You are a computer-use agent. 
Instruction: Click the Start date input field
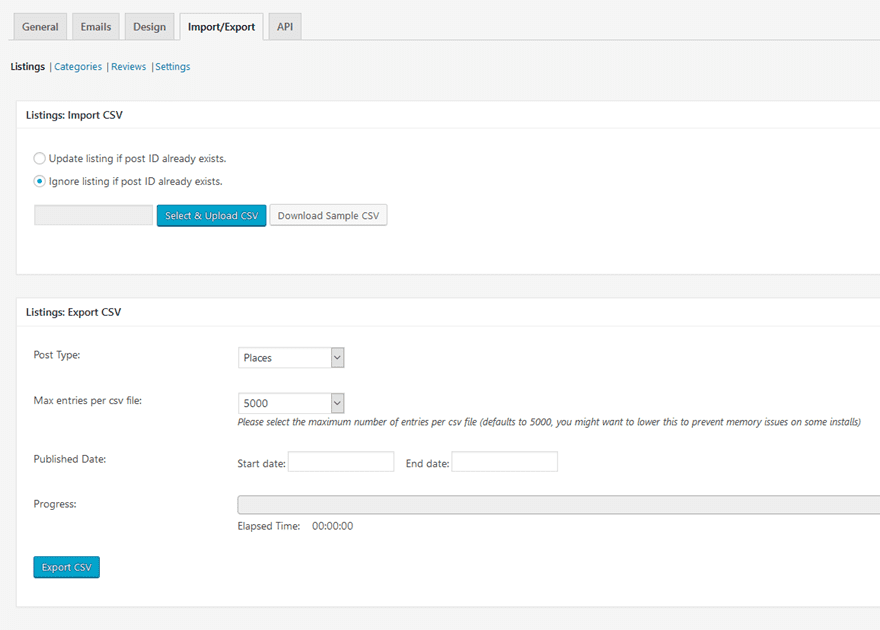pos(341,461)
